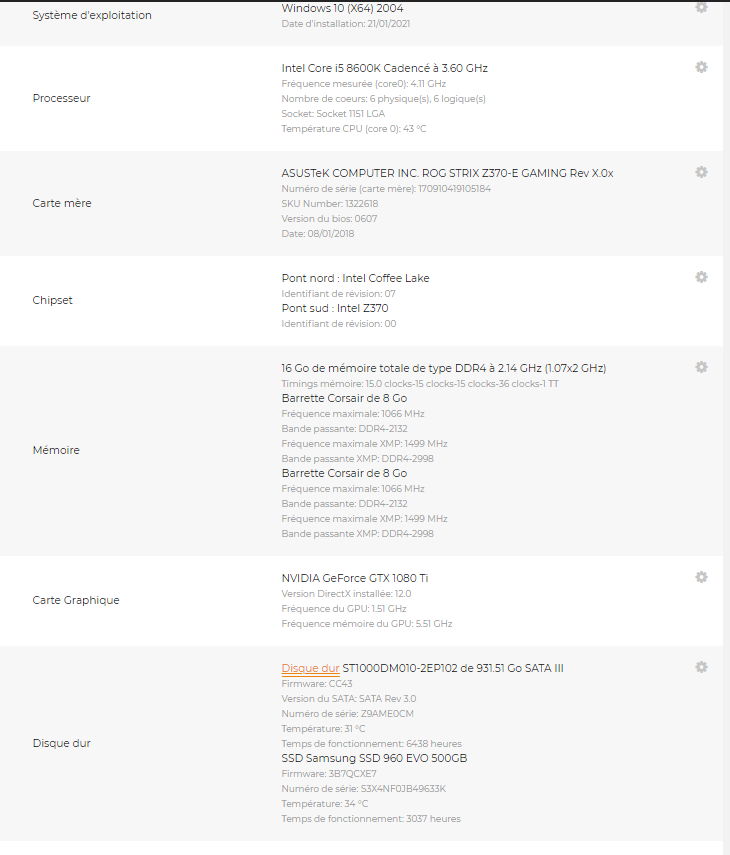Open settings gear for the Chipset row
The image size is (730, 855).
701,277
